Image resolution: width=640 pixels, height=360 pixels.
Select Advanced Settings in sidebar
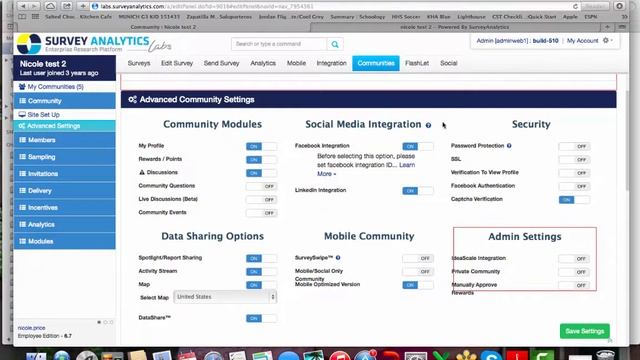coord(64,126)
